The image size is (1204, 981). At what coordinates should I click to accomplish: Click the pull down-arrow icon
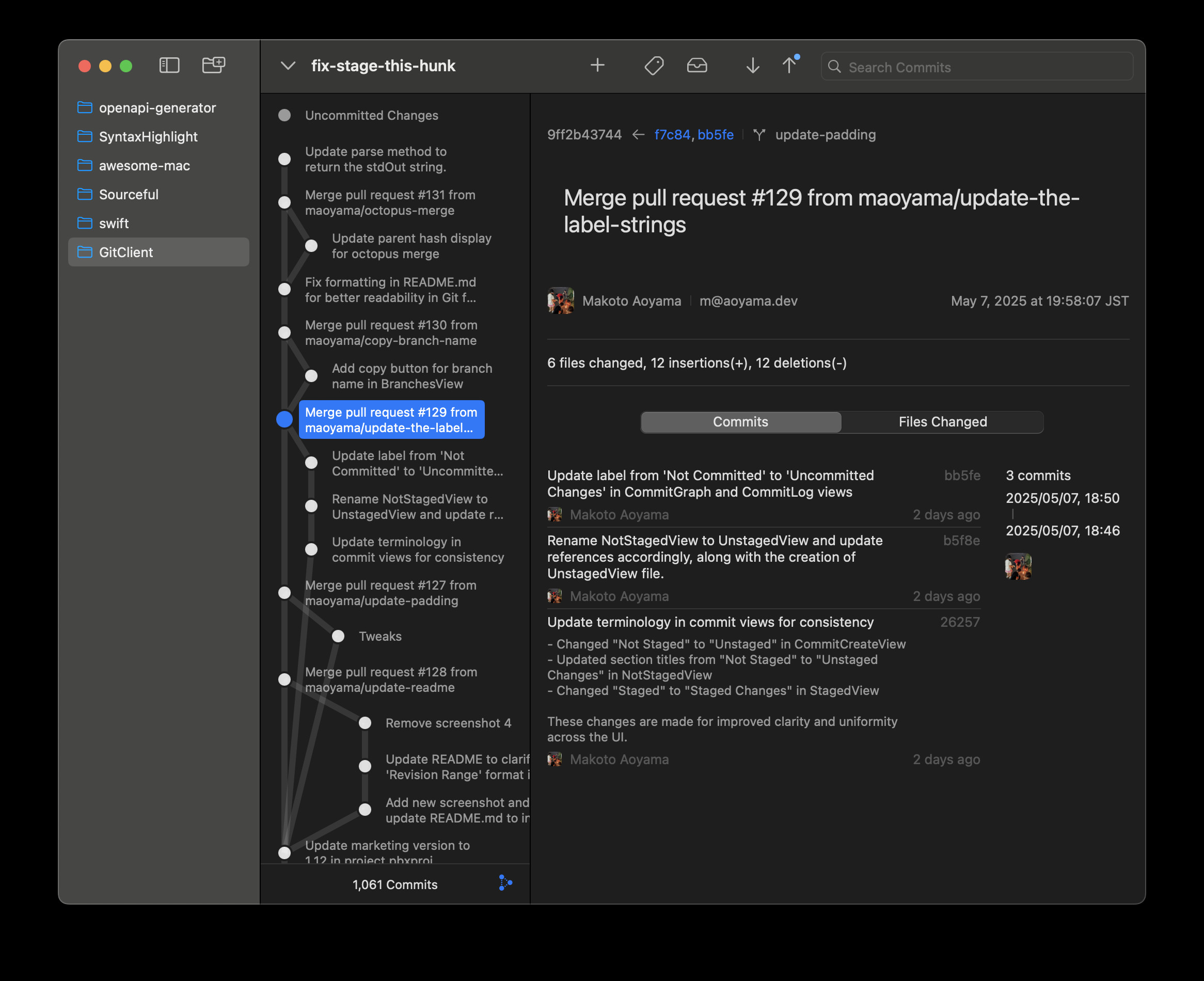point(752,66)
